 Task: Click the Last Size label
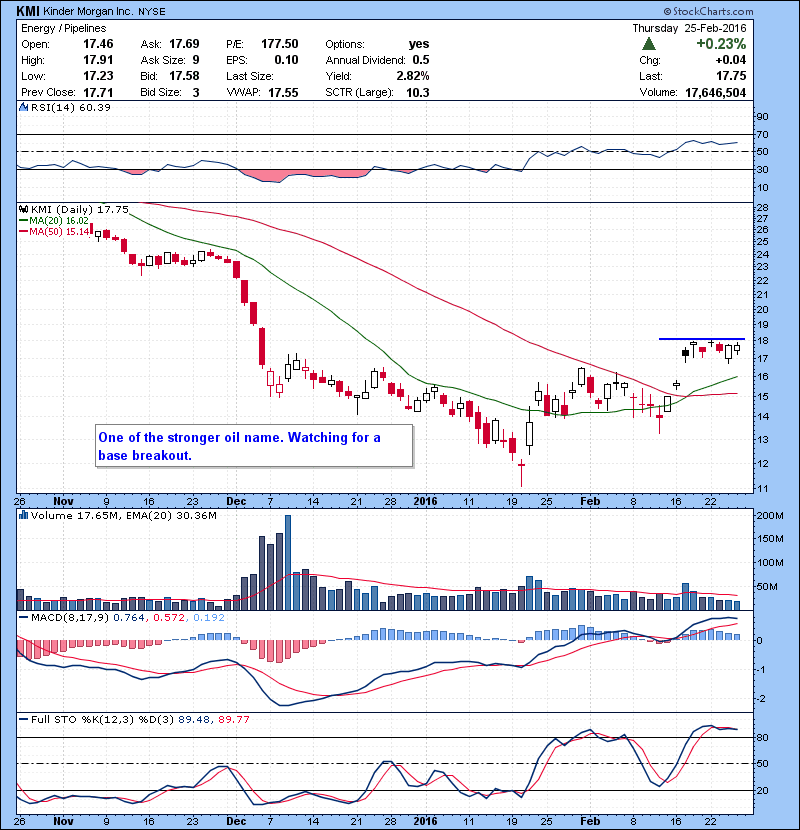pyautogui.click(x=249, y=76)
